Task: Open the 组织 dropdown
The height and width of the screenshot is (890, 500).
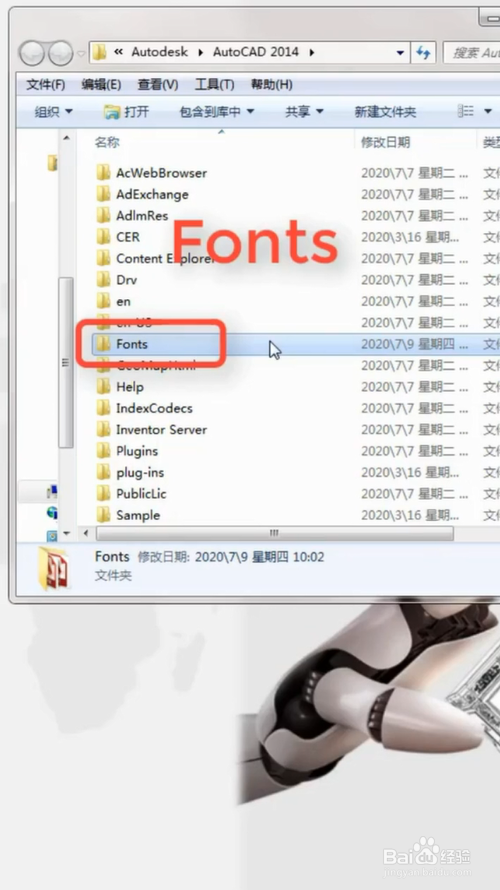Action: pos(53,112)
